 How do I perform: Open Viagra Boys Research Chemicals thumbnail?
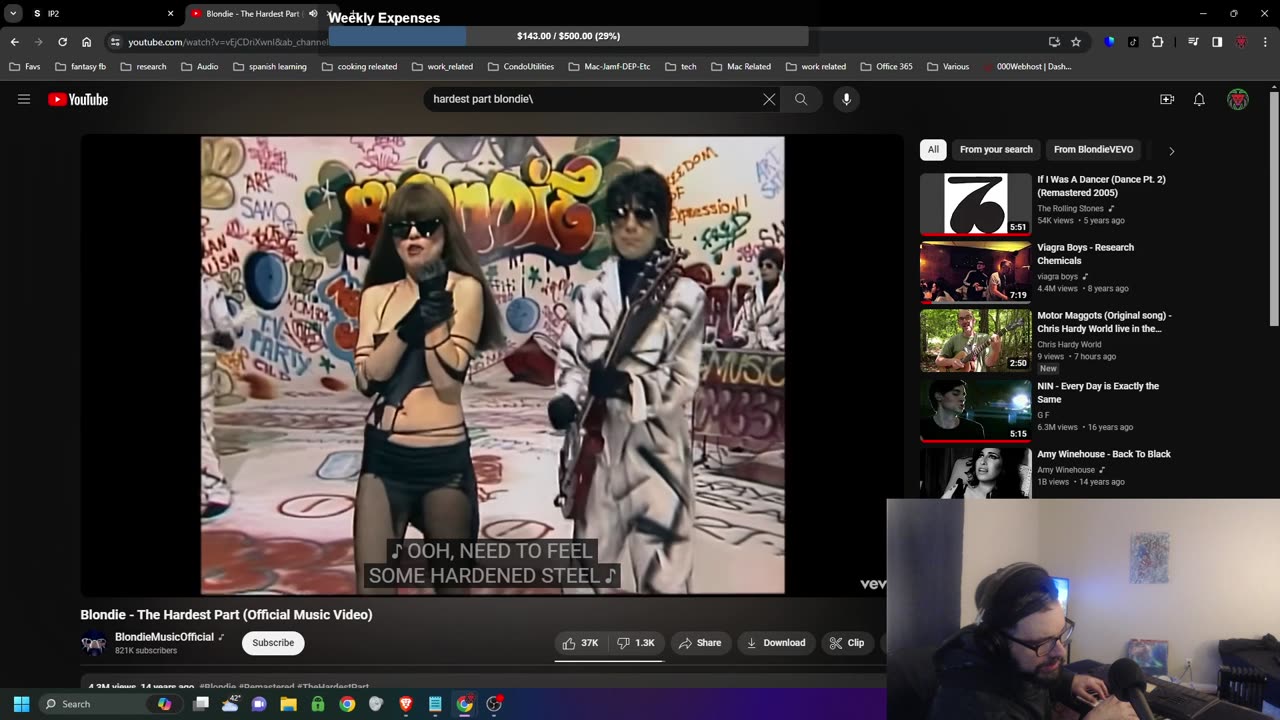(x=975, y=272)
